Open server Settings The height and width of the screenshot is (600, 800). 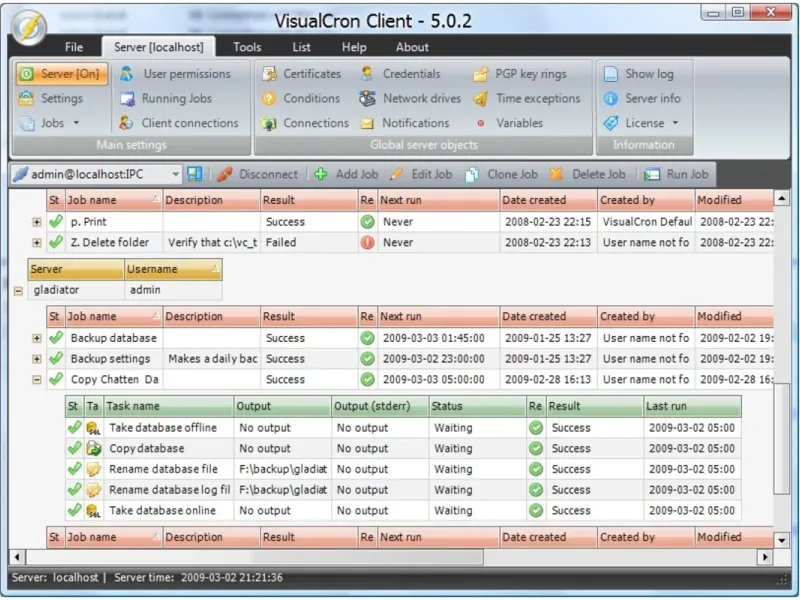51,98
